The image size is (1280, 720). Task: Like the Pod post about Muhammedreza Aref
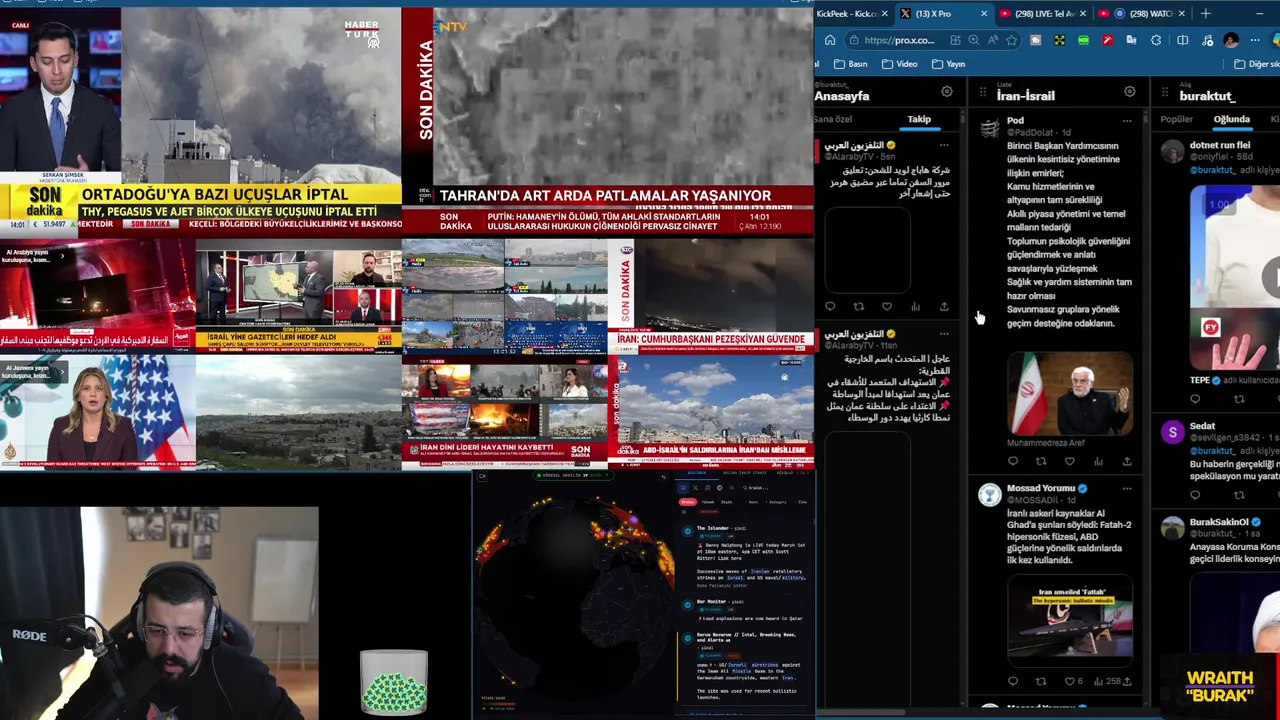click(x=1069, y=461)
